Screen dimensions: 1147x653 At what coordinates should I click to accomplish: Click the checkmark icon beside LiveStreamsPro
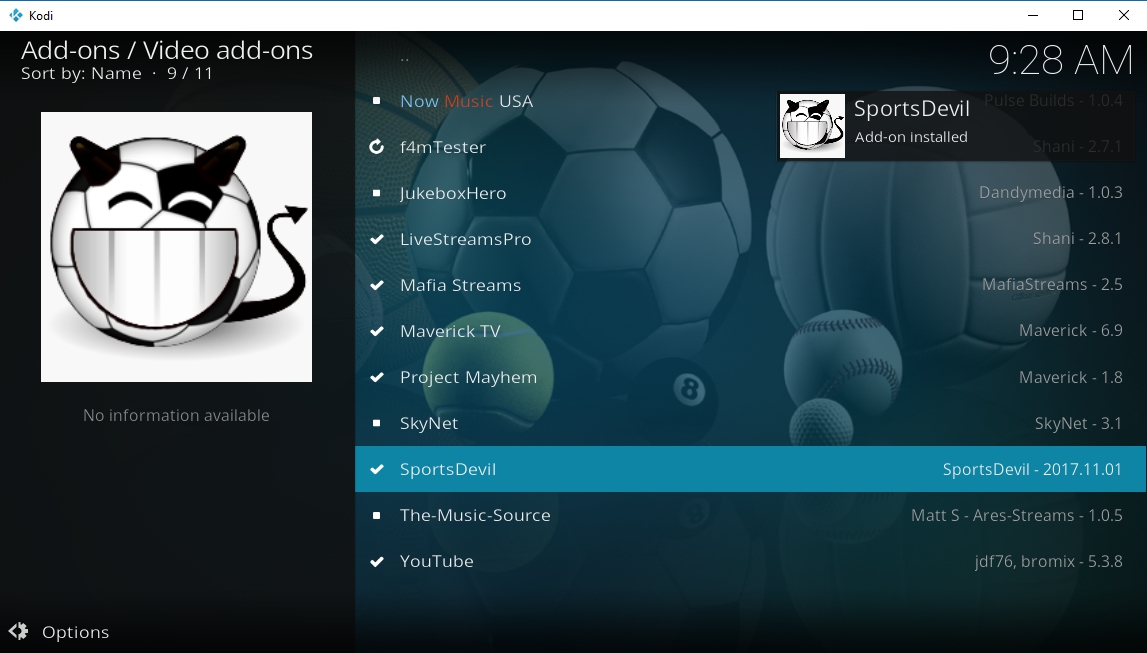tap(377, 239)
